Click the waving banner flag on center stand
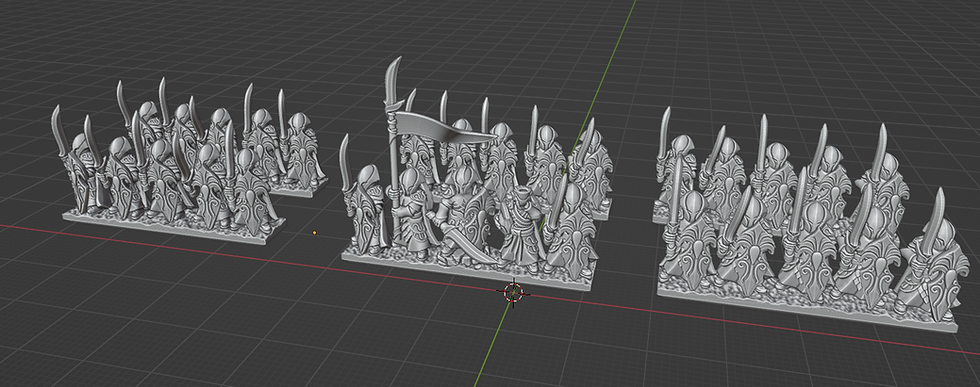The width and height of the screenshot is (980, 387). tap(447, 127)
